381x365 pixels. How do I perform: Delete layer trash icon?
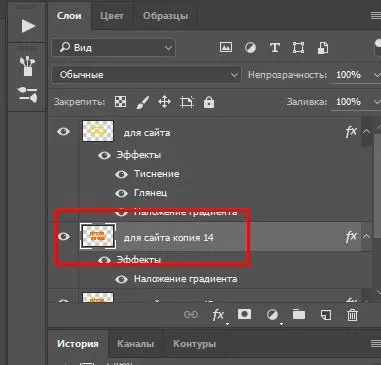[352, 314]
